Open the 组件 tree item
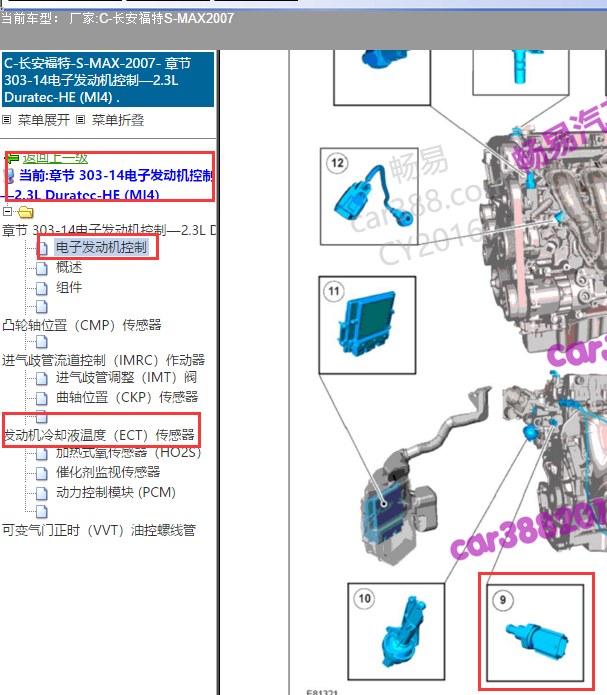 (69, 287)
